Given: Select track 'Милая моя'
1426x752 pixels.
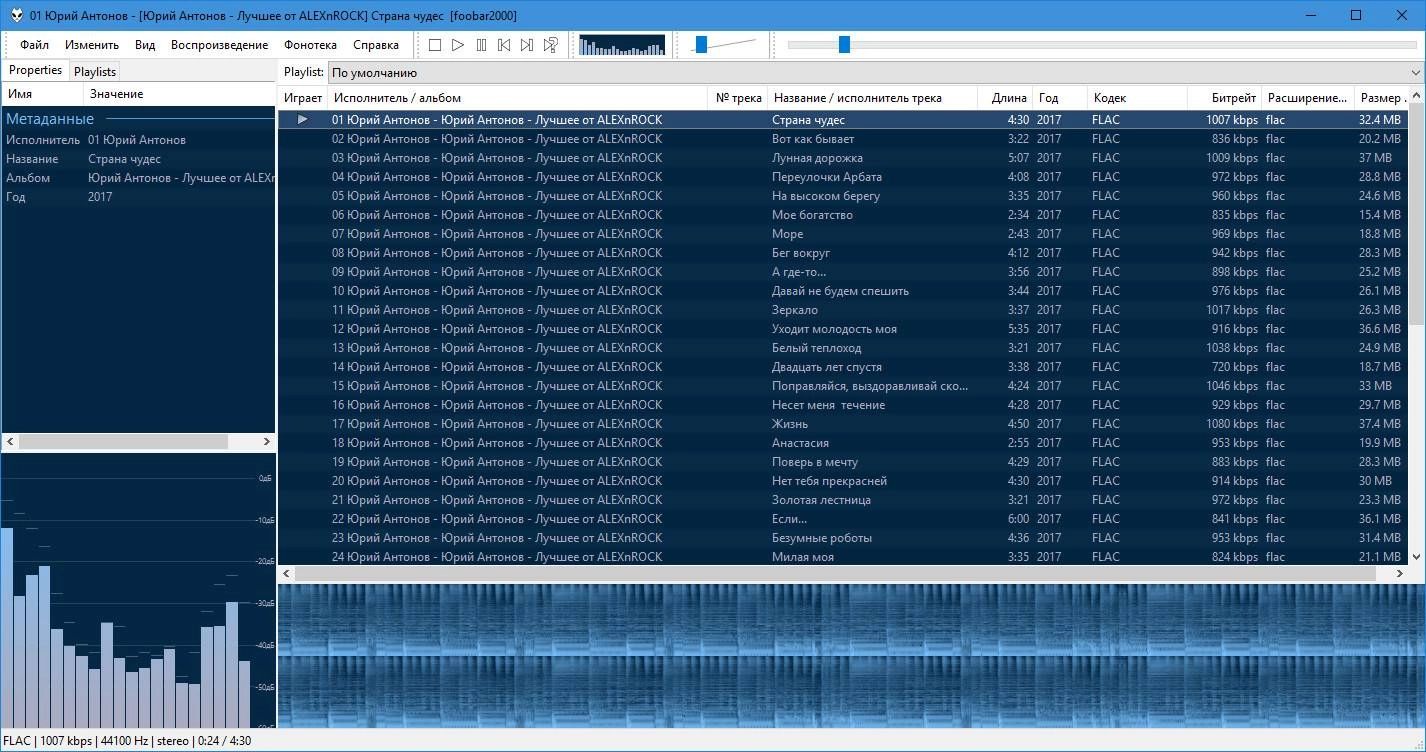Looking at the screenshot, I should (843, 557).
